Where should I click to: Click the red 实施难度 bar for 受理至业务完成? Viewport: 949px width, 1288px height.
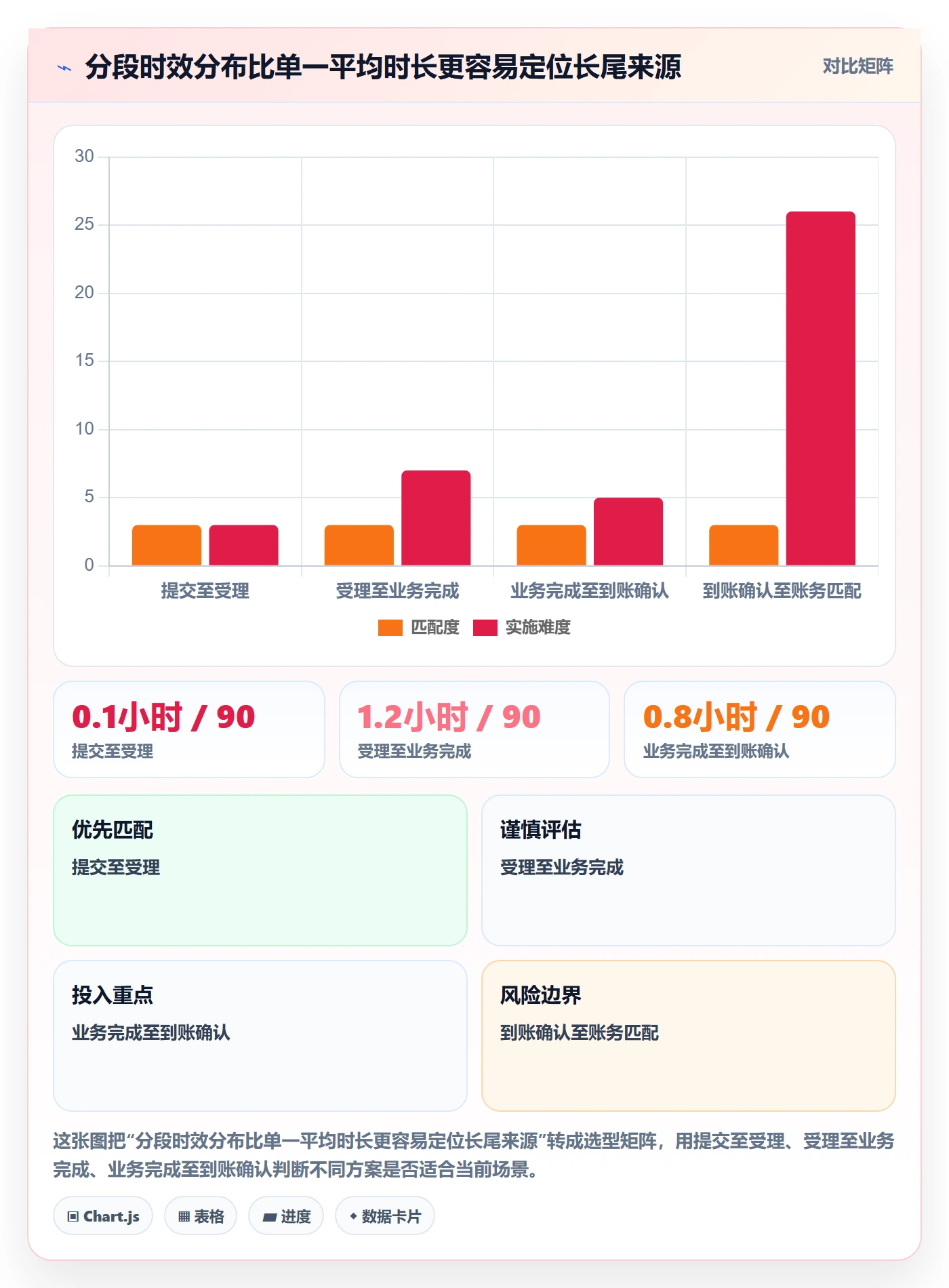pyautogui.click(x=436, y=518)
